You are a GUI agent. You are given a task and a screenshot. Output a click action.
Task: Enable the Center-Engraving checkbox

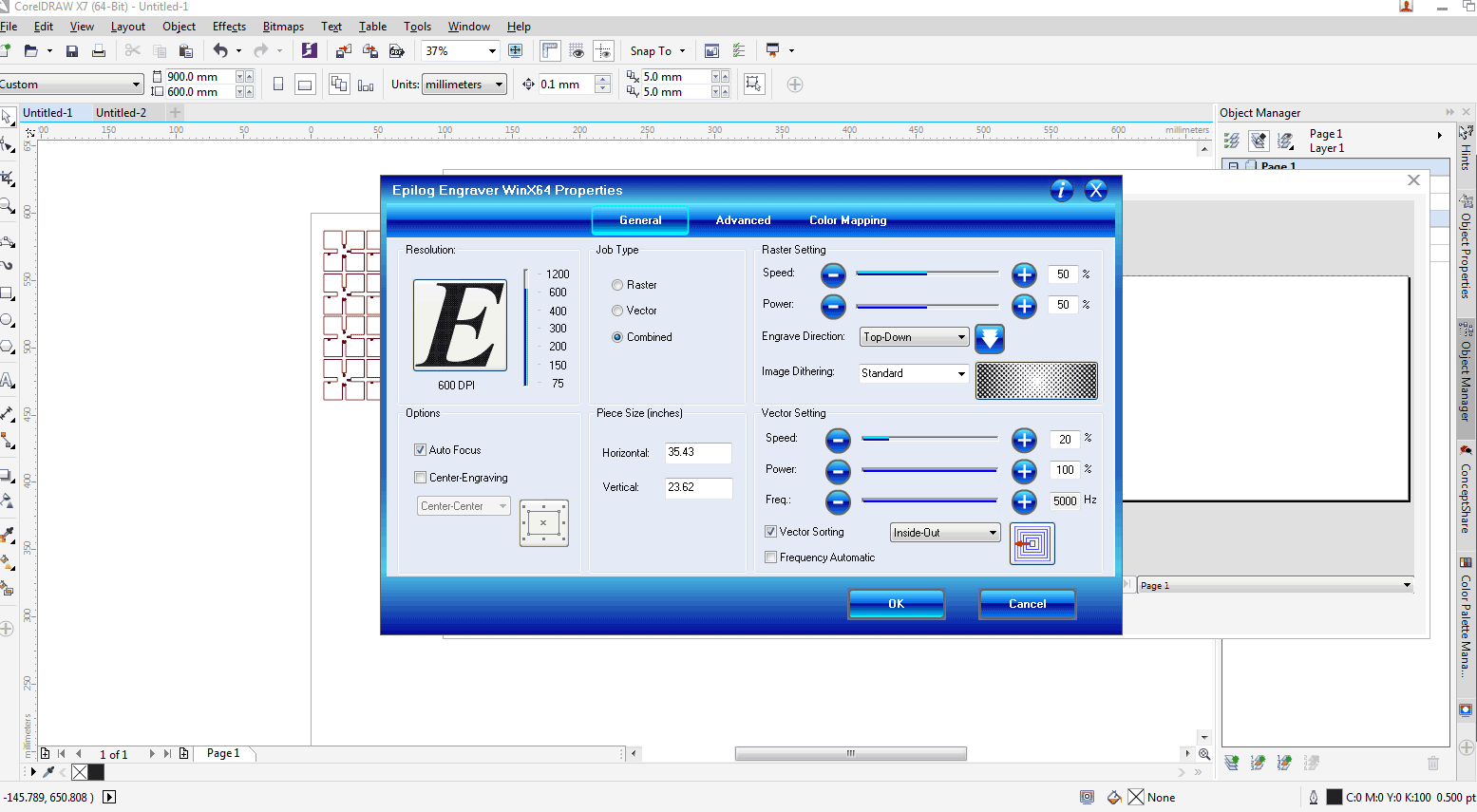click(420, 478)
